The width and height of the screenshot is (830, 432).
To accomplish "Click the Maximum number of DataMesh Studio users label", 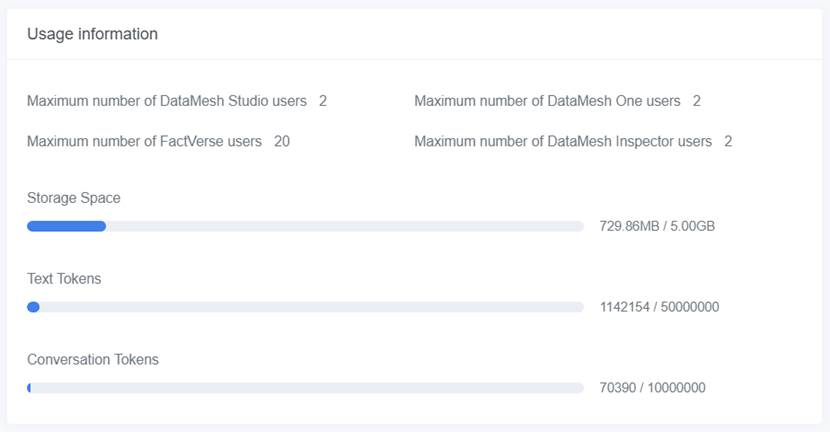I will point(167,101).
